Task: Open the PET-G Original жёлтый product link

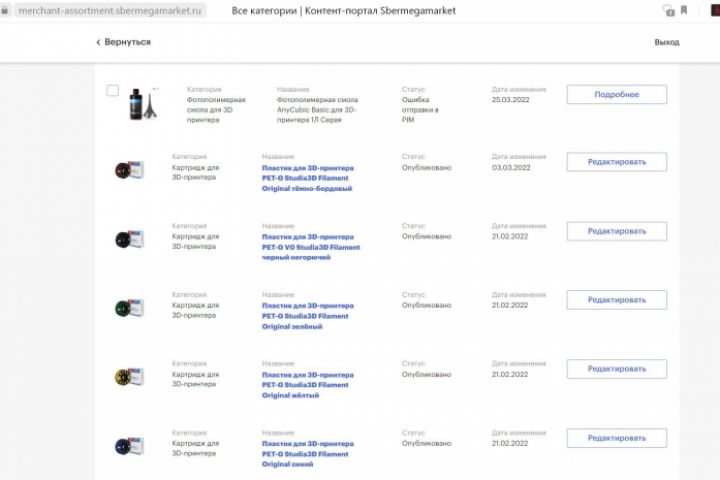Action: point(308,385)
